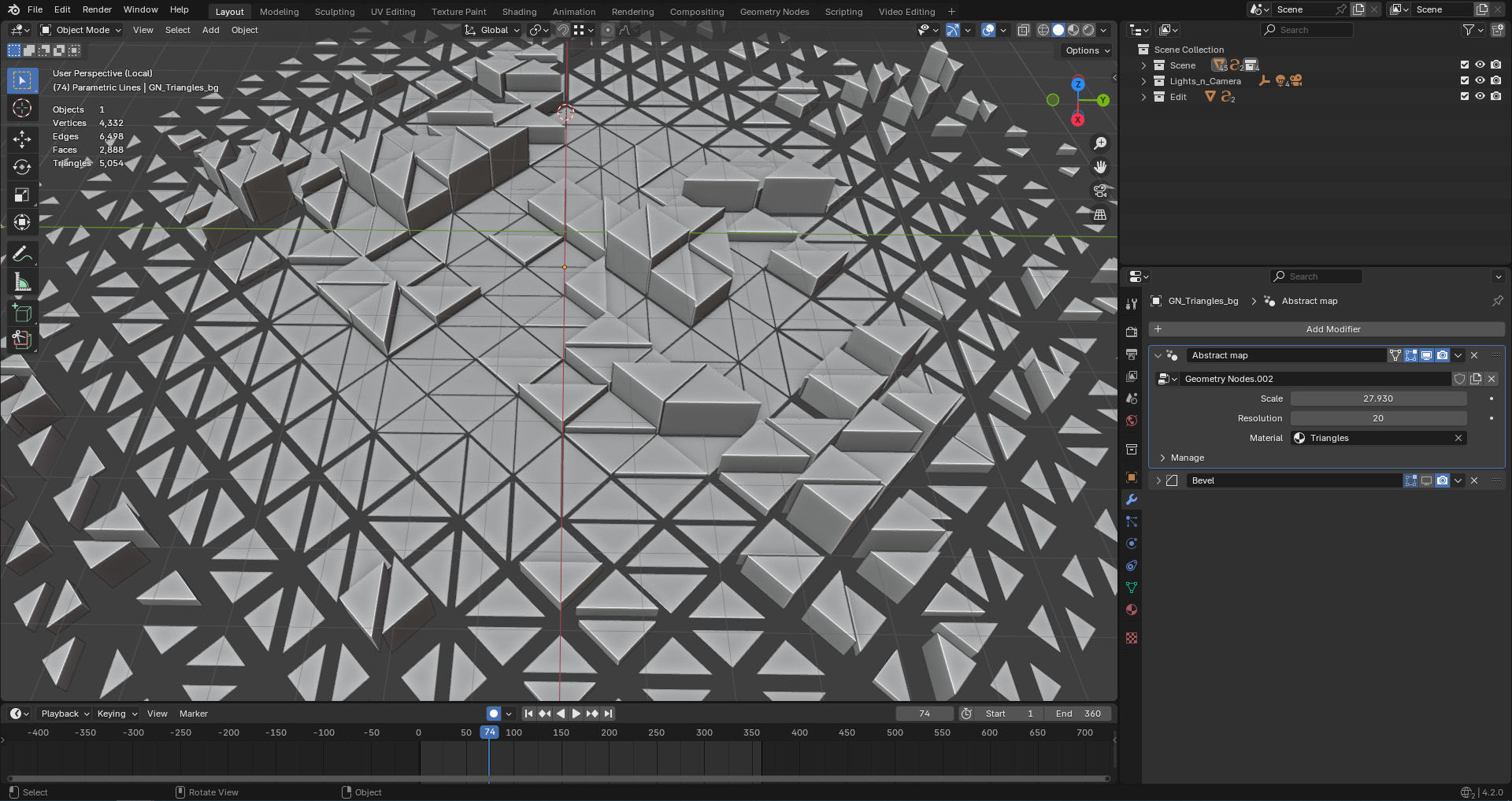Open Object Mode dropdown
This screenshot has width=1512, height=801.
pyautogui.click(x=81, y=30)
